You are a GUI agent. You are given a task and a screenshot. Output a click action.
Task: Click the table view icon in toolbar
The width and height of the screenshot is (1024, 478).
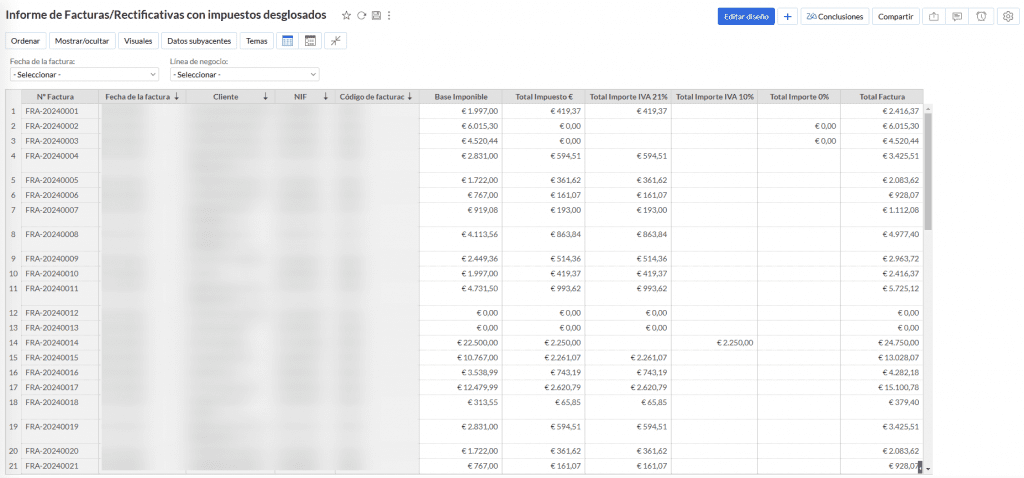point(287,41)
